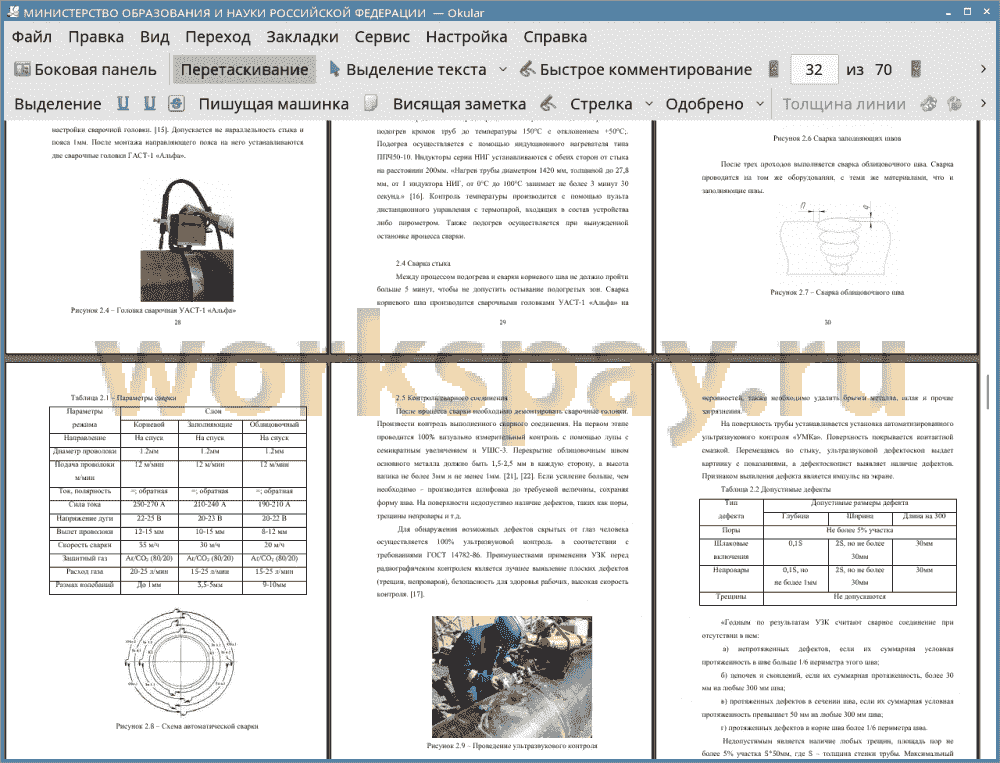Choose the Пишущая машинка typewriter tool
The width and height of the screenshot is (1000, 763).
274,104
